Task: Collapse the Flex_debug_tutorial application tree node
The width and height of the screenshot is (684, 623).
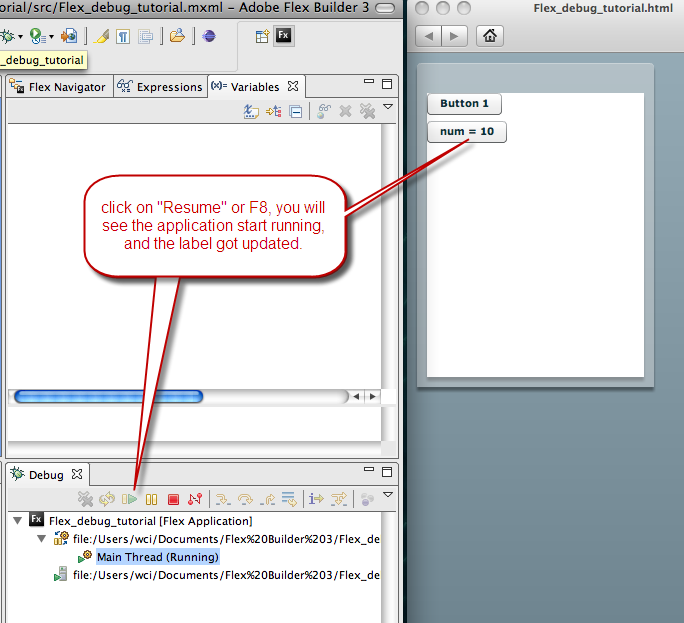Action: point(17,520)
